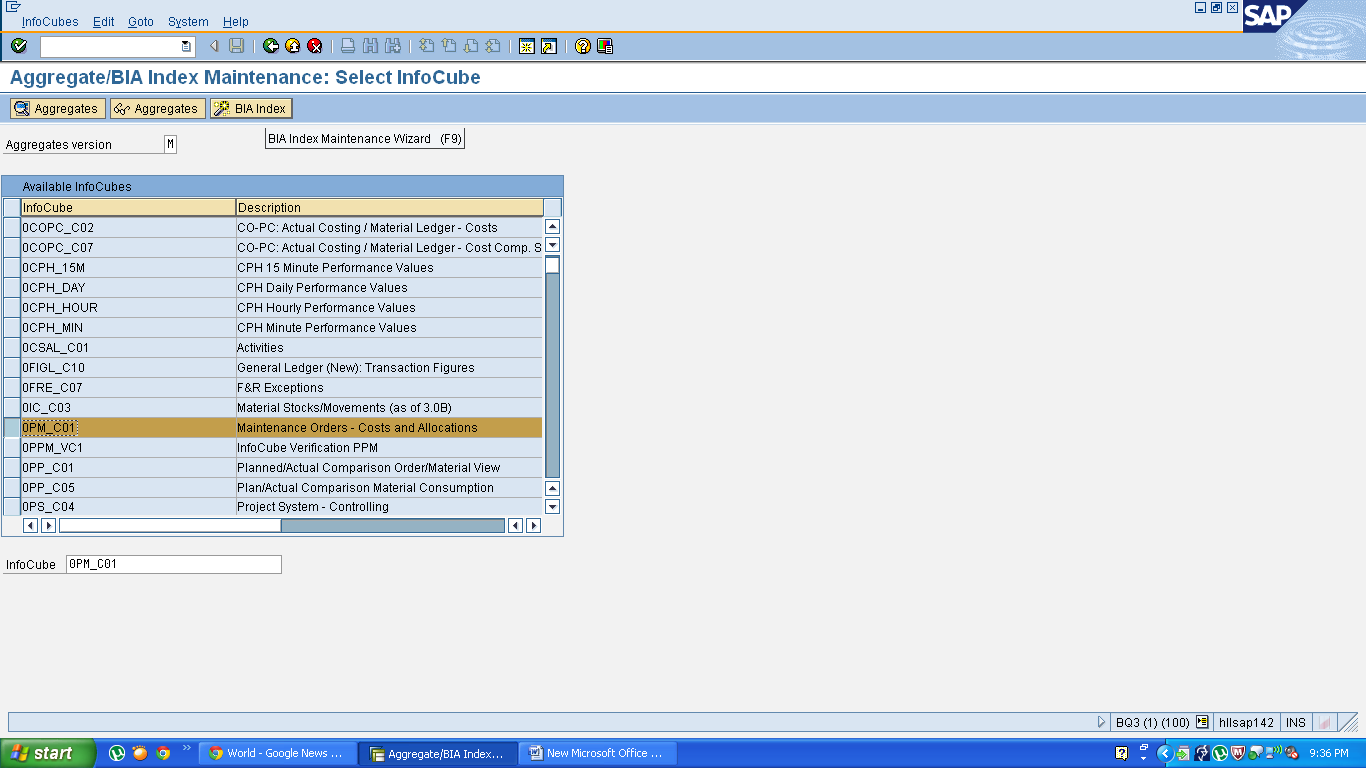Click the uTorrent quick launch icon

click(x=117, y=753)
